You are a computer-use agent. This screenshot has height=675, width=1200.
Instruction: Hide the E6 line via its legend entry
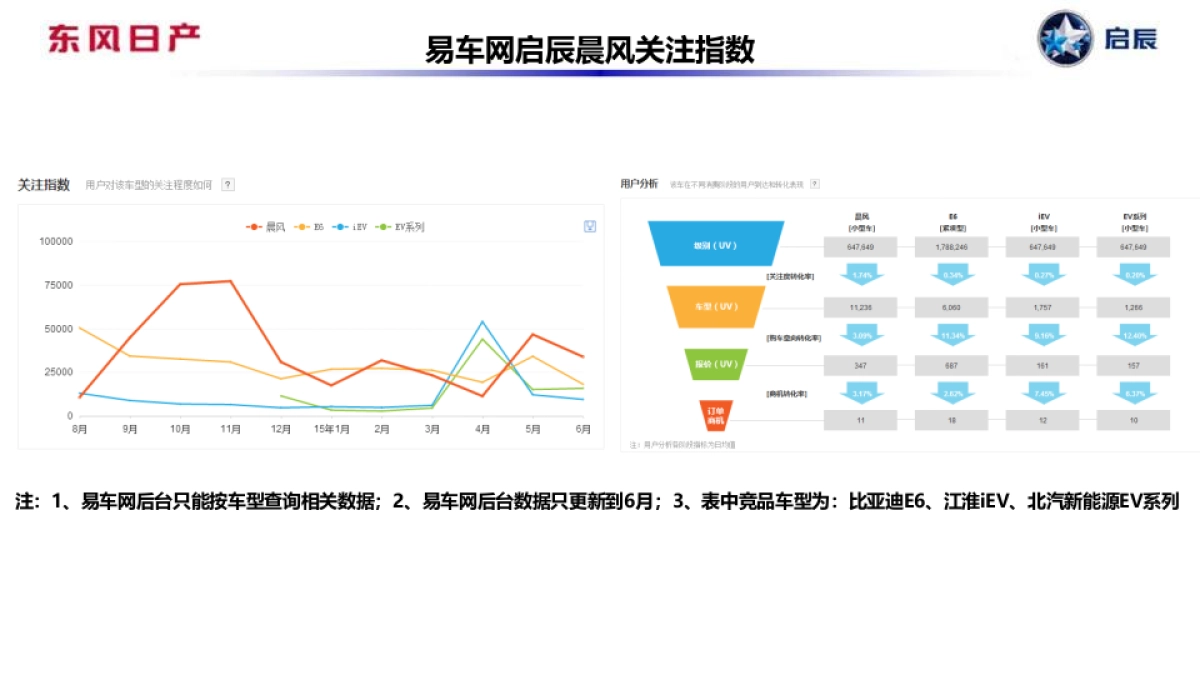click(308, 226)
